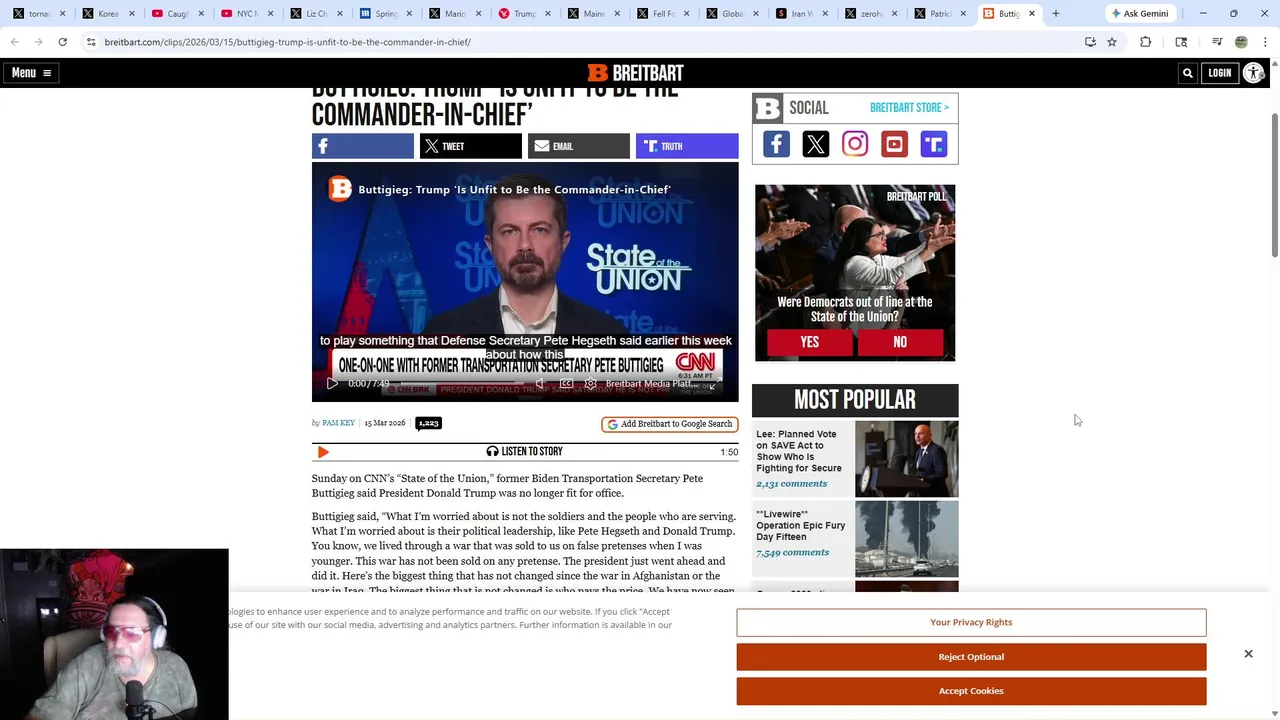Close the cookie consent banner
The height and width of the screenshot is (720, 1280).
(x=1248, y=654)
